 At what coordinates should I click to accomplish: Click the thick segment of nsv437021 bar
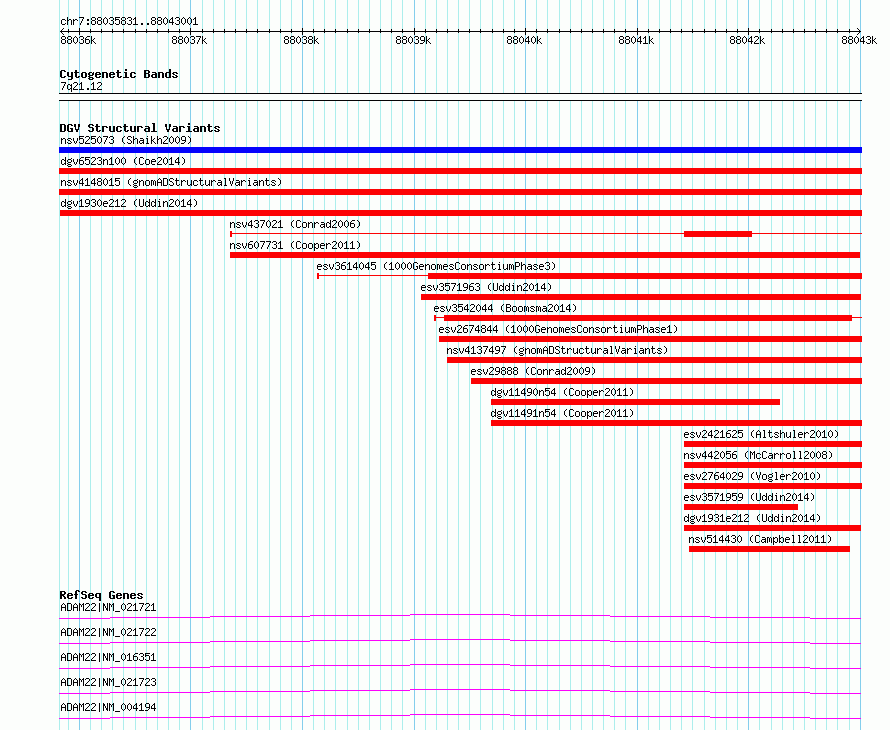coord(718,234)
